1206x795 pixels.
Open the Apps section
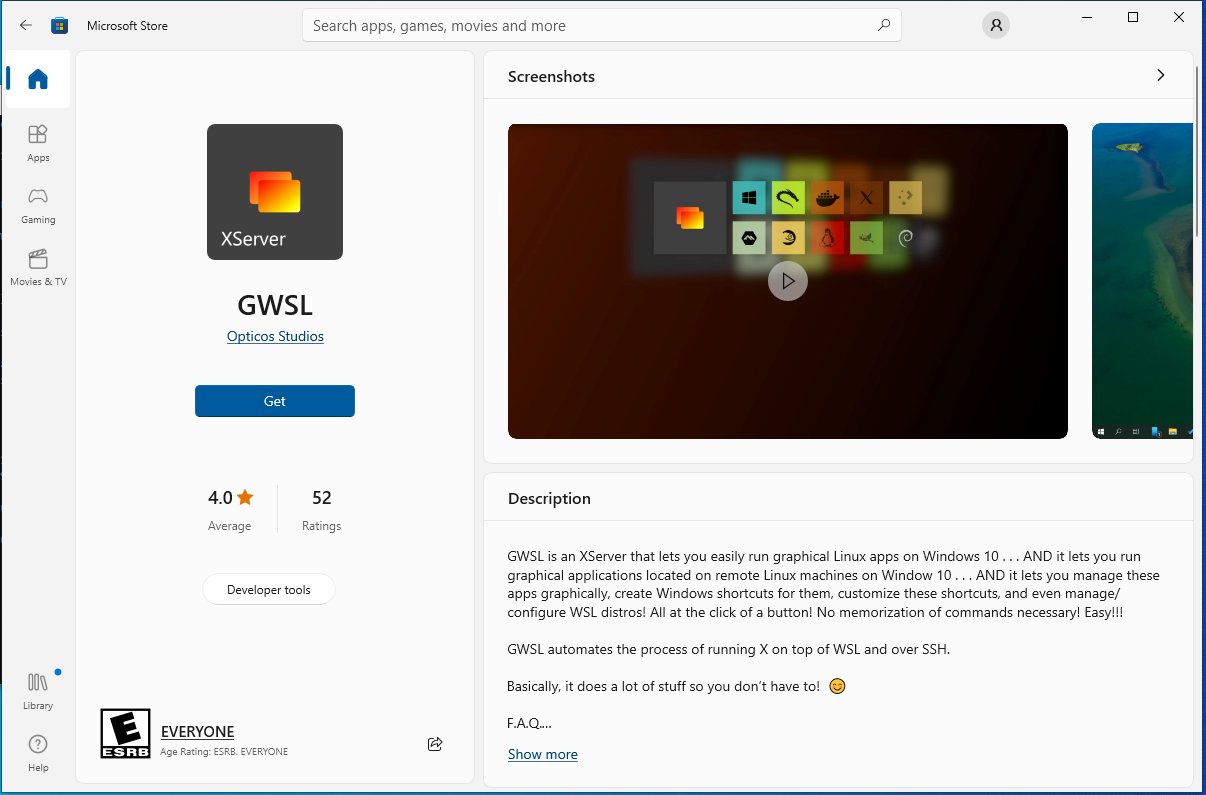[38, 142]
